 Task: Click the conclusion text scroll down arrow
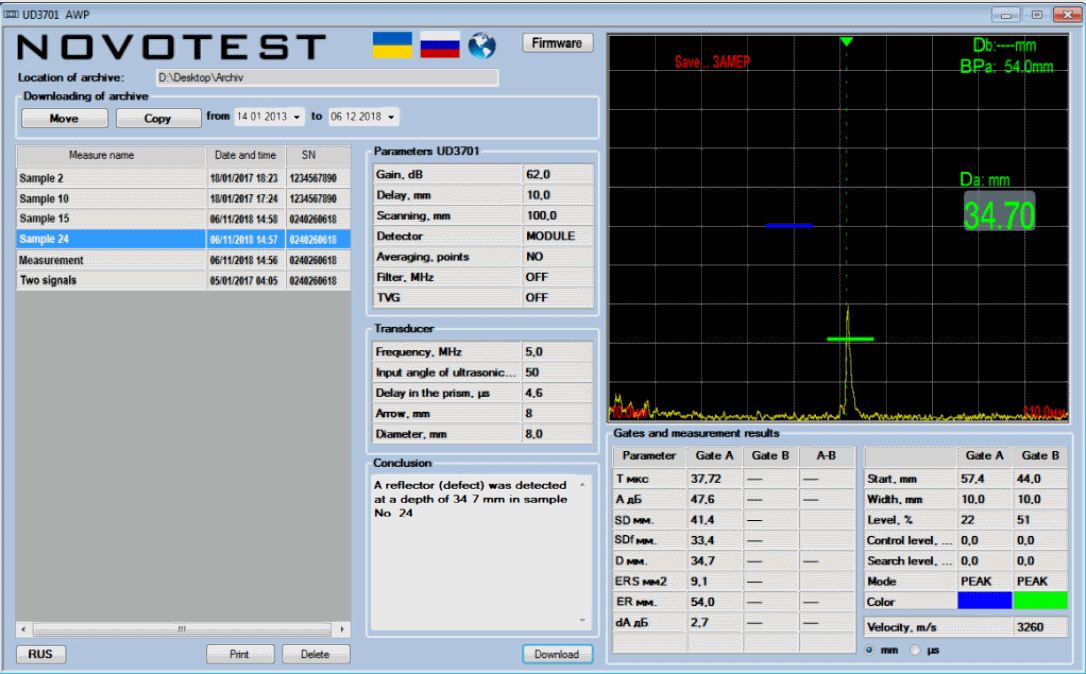[x=582, y=621]
